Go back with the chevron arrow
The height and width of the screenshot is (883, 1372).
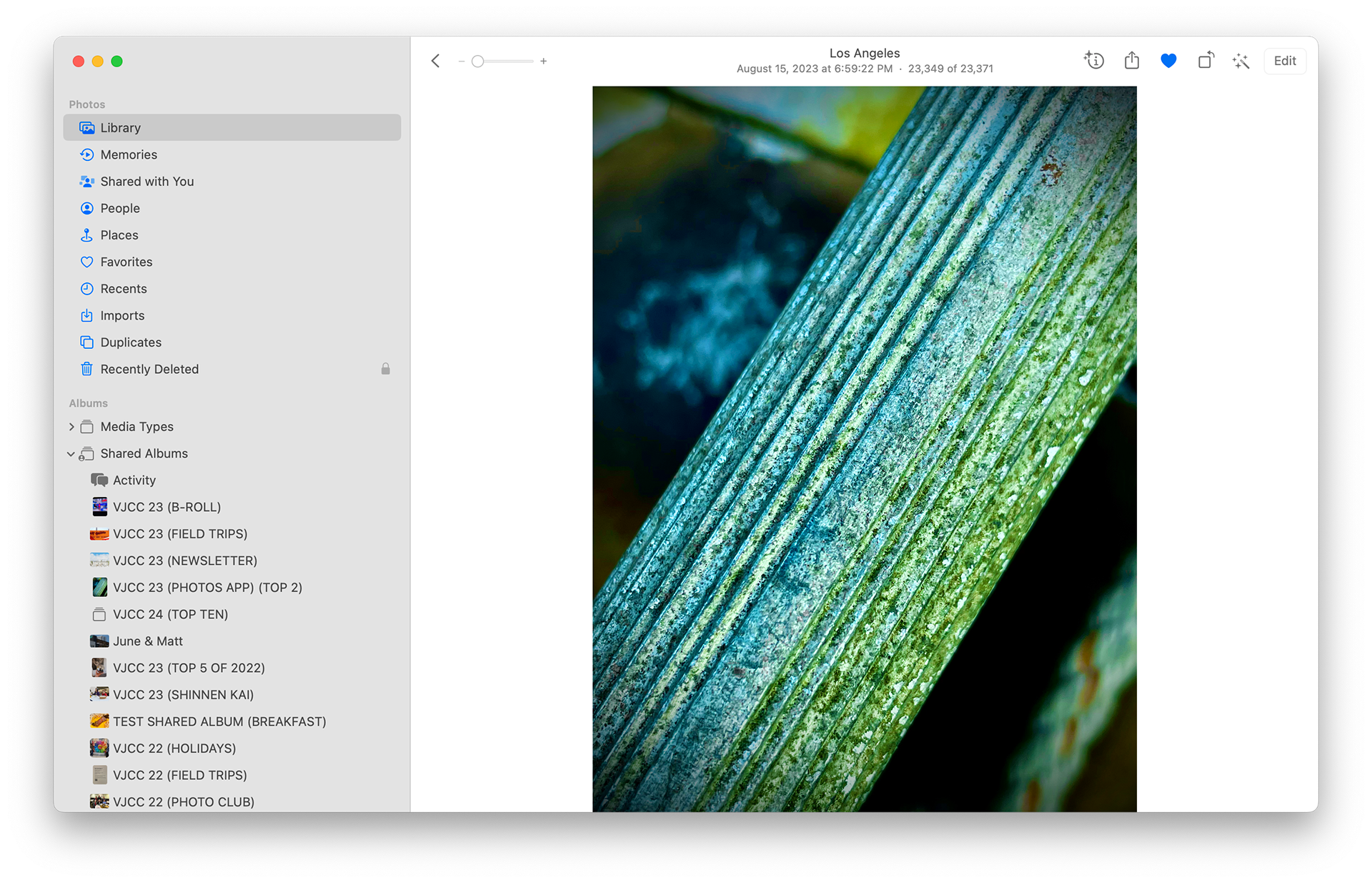[x=435, y=61]
